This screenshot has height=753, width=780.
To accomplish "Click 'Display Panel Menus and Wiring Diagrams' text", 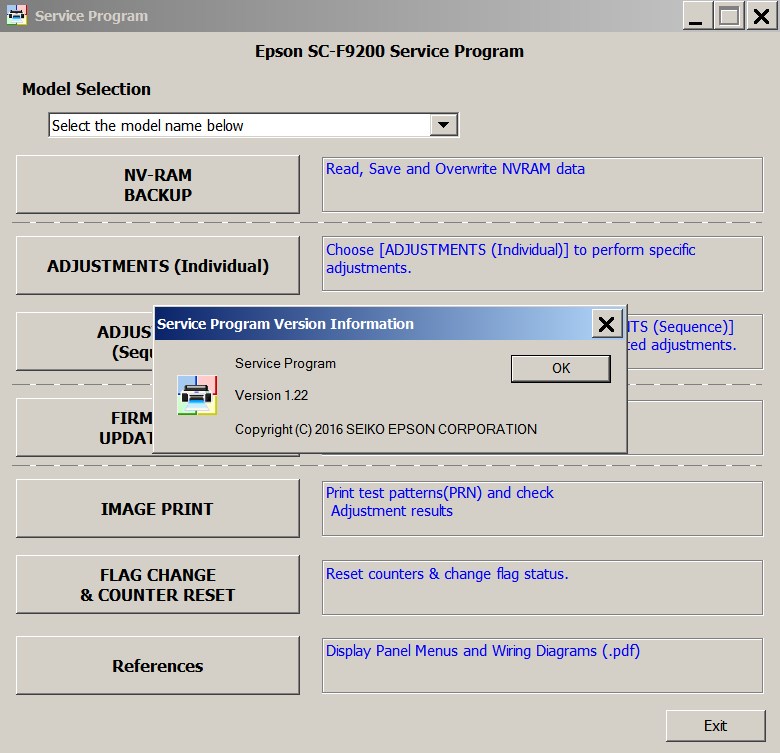I will click(483, 651).
